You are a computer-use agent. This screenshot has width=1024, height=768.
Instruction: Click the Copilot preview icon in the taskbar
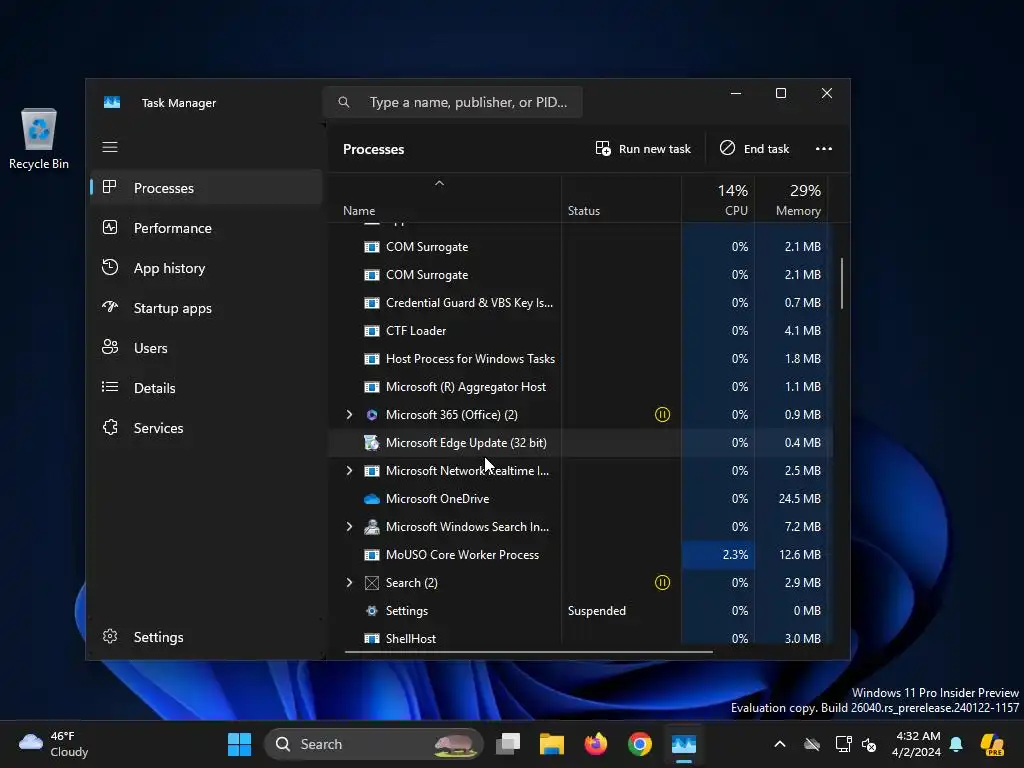pyautogui.click(x=992, y=744)
